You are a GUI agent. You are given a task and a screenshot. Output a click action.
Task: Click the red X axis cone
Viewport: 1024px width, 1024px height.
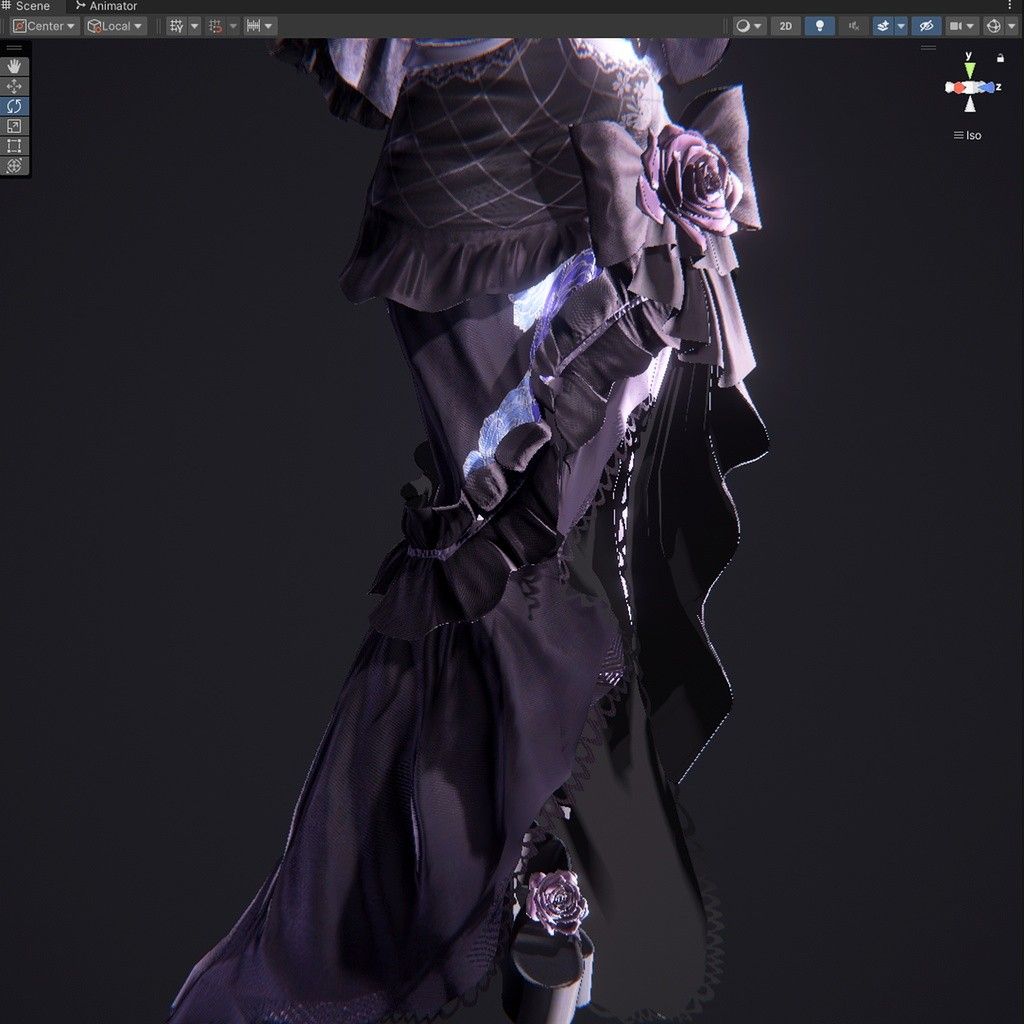958,88
